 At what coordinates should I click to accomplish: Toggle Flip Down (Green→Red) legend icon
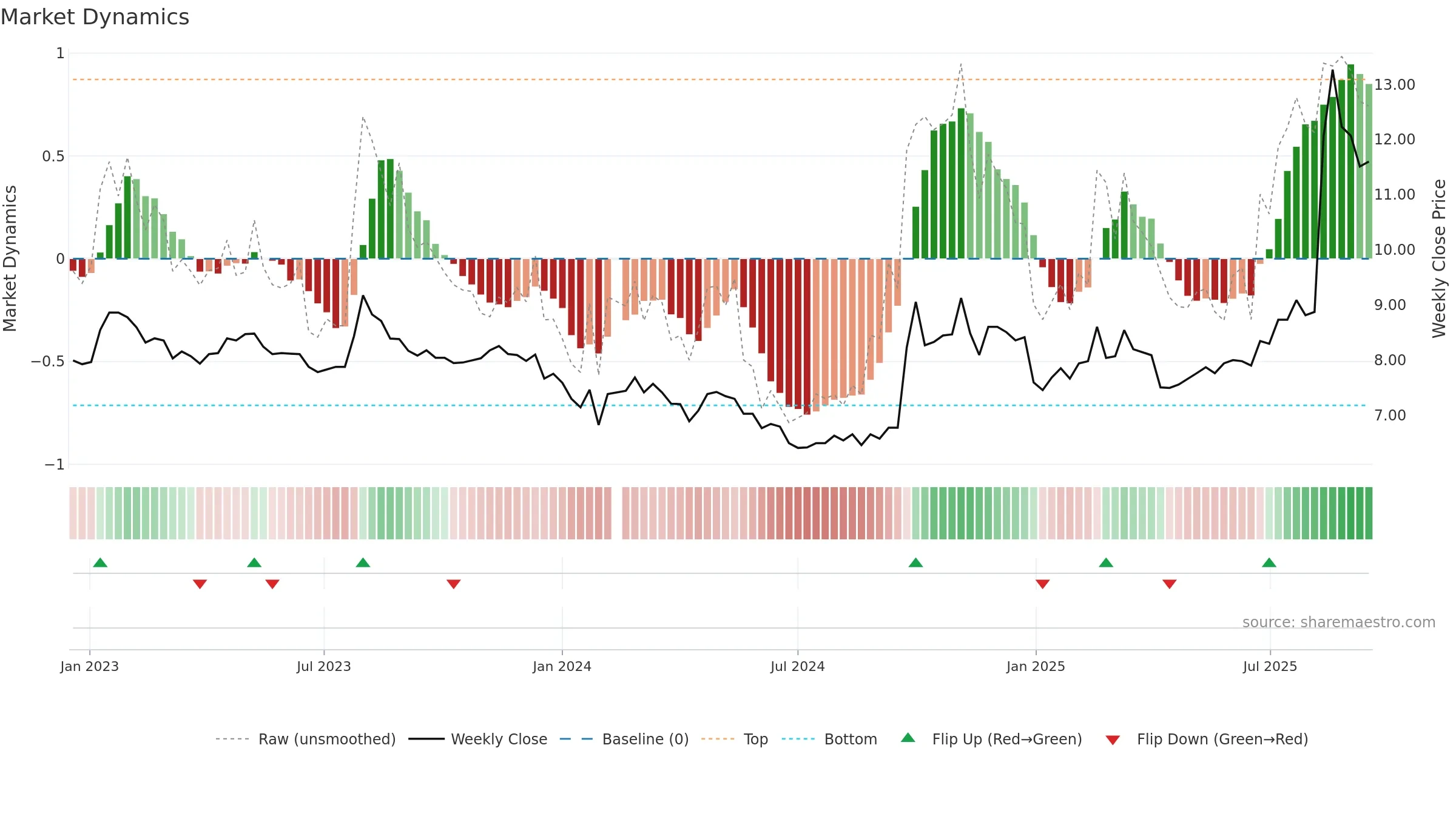(1113, 740)
